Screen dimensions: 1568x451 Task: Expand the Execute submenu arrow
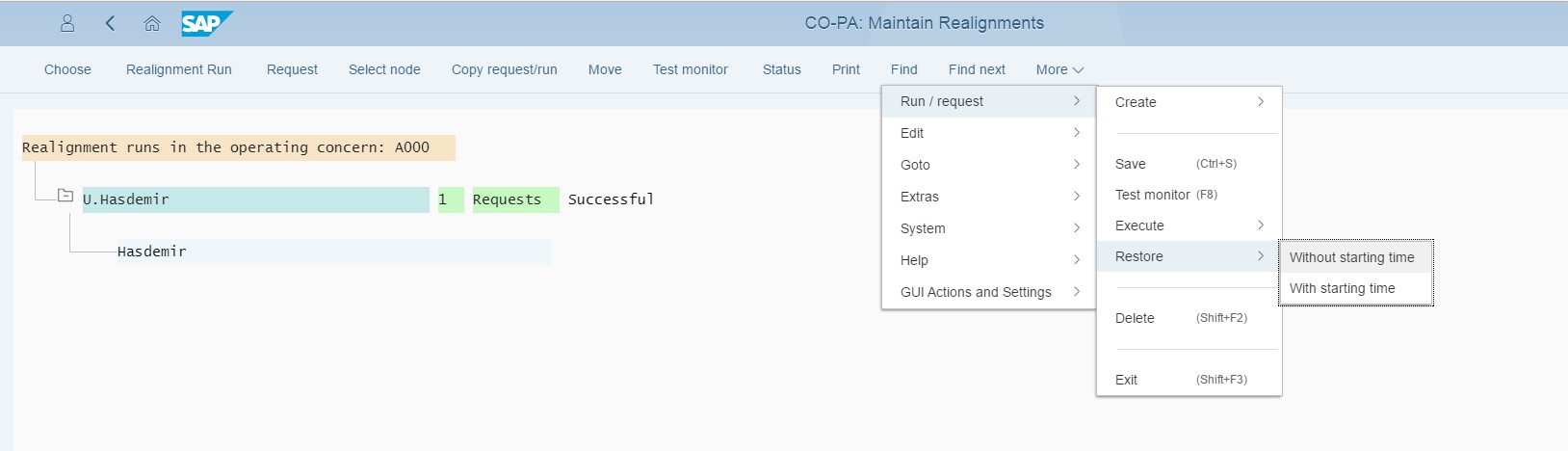click(1260, 225)
